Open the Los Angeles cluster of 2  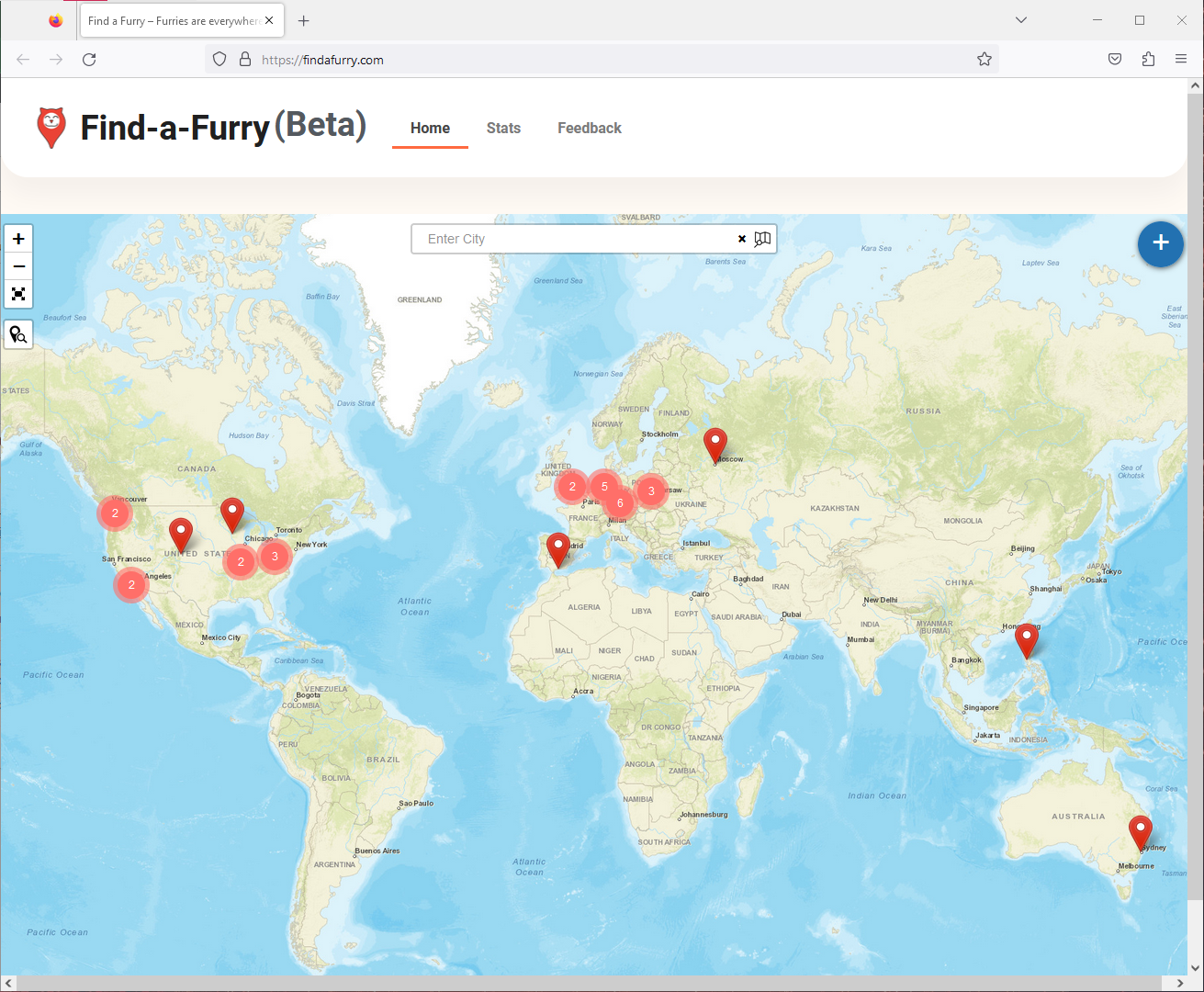(131, 584)
